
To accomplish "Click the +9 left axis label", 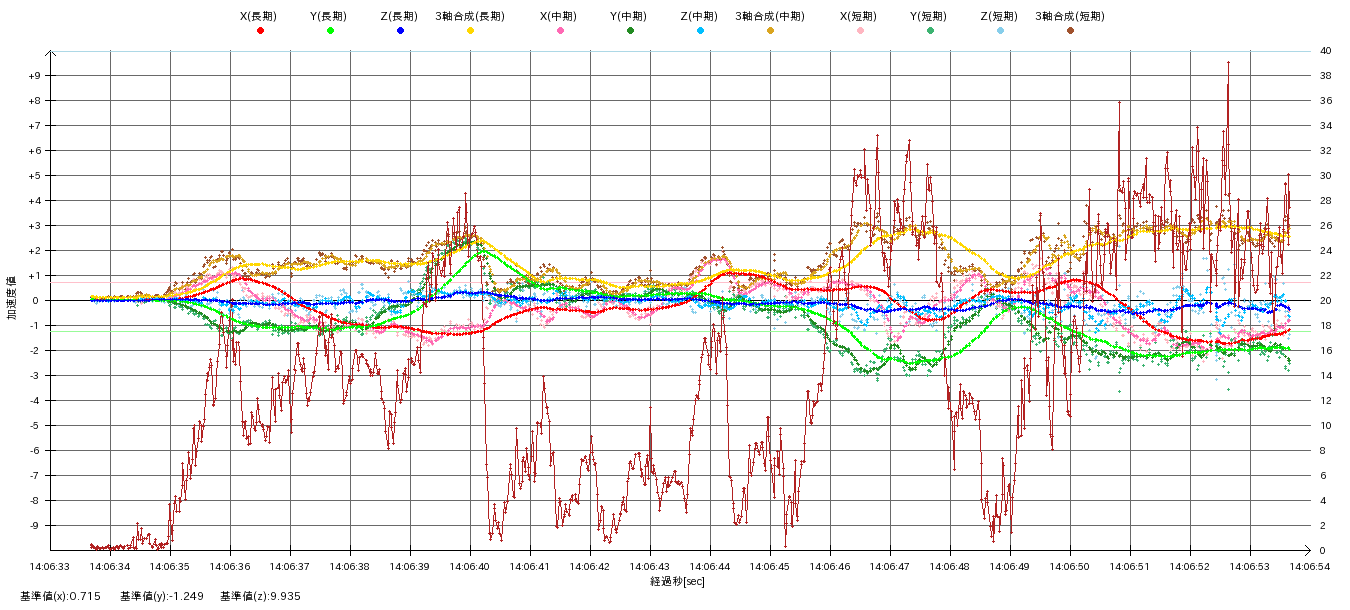I will [x=34, y=76].
